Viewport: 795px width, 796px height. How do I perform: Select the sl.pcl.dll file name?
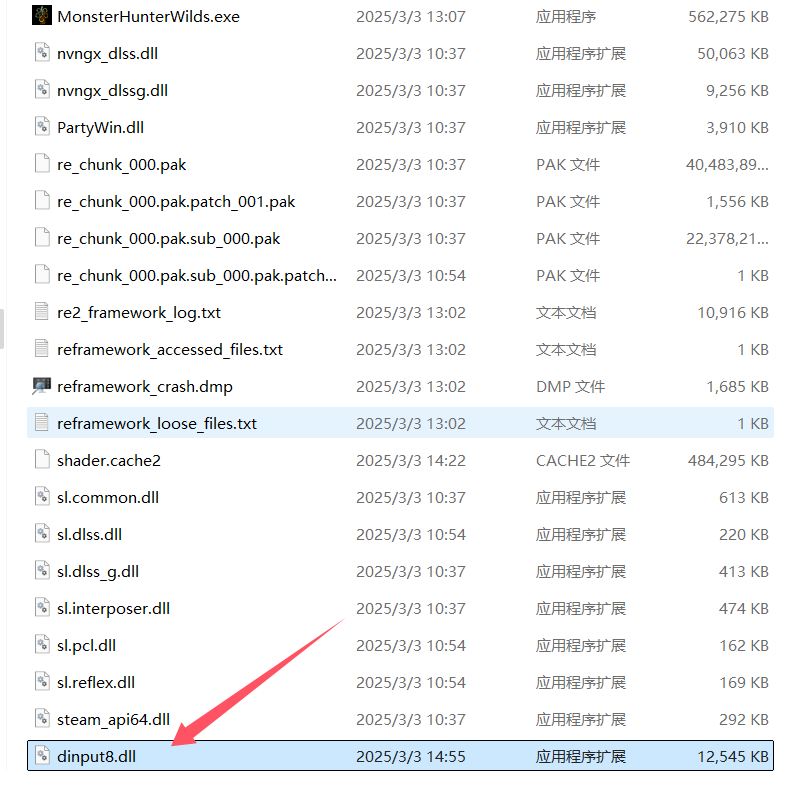click(87, 645)
